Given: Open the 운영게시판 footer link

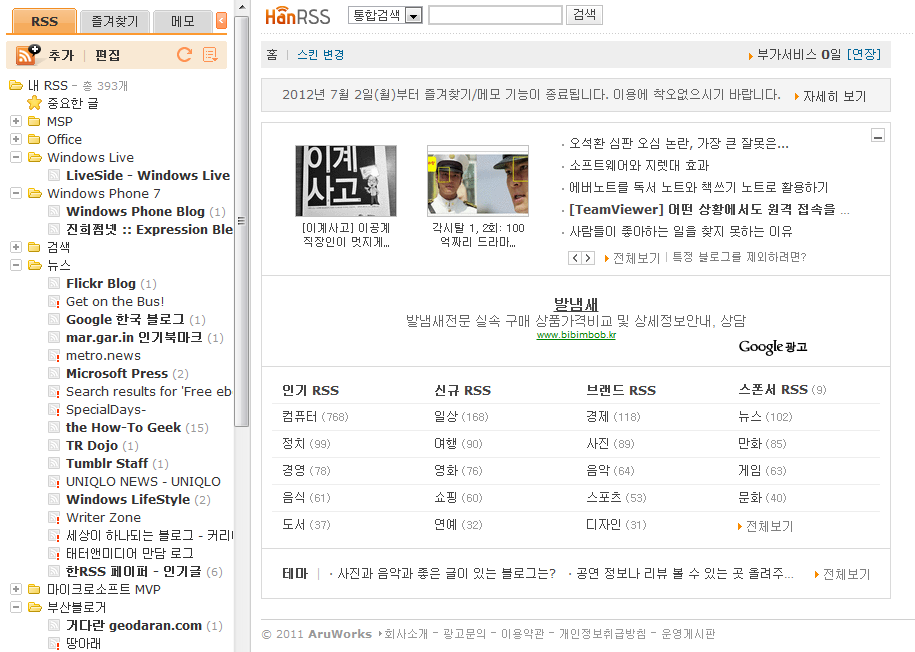Looking at the screenshot, I should [x=688, y=634].
